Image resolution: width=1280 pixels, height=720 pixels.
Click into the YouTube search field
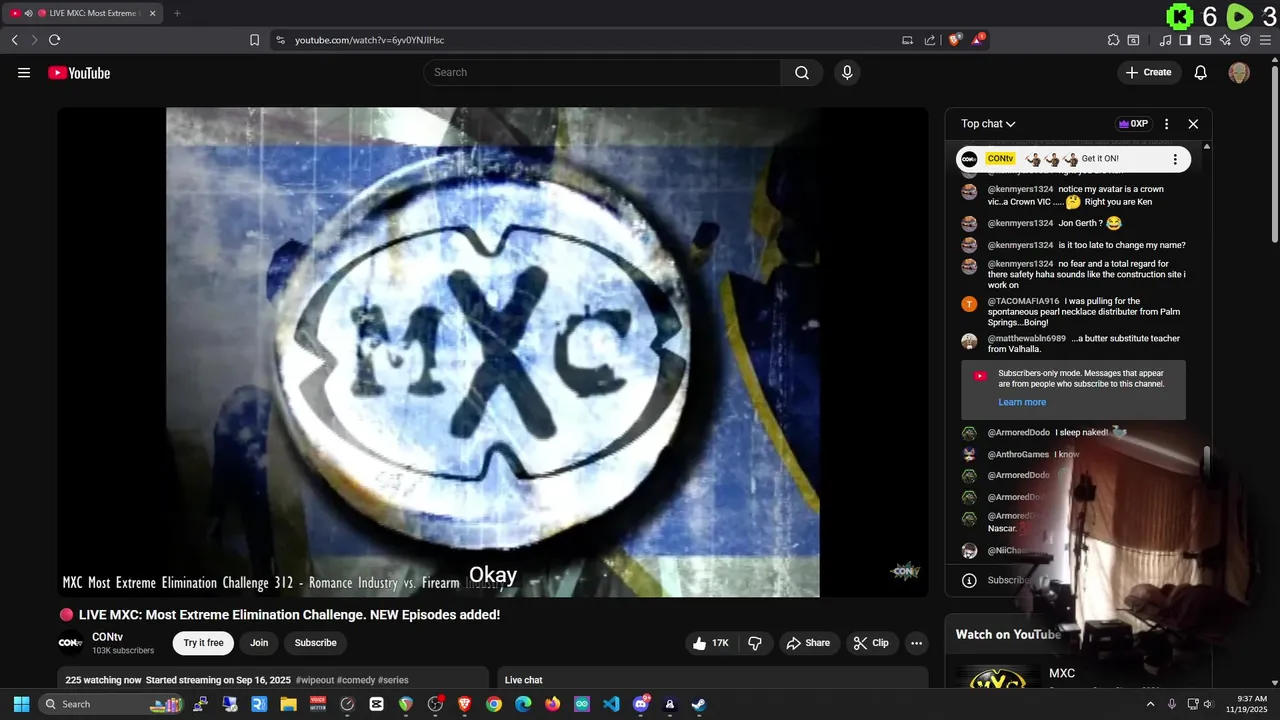click(602, 72)
